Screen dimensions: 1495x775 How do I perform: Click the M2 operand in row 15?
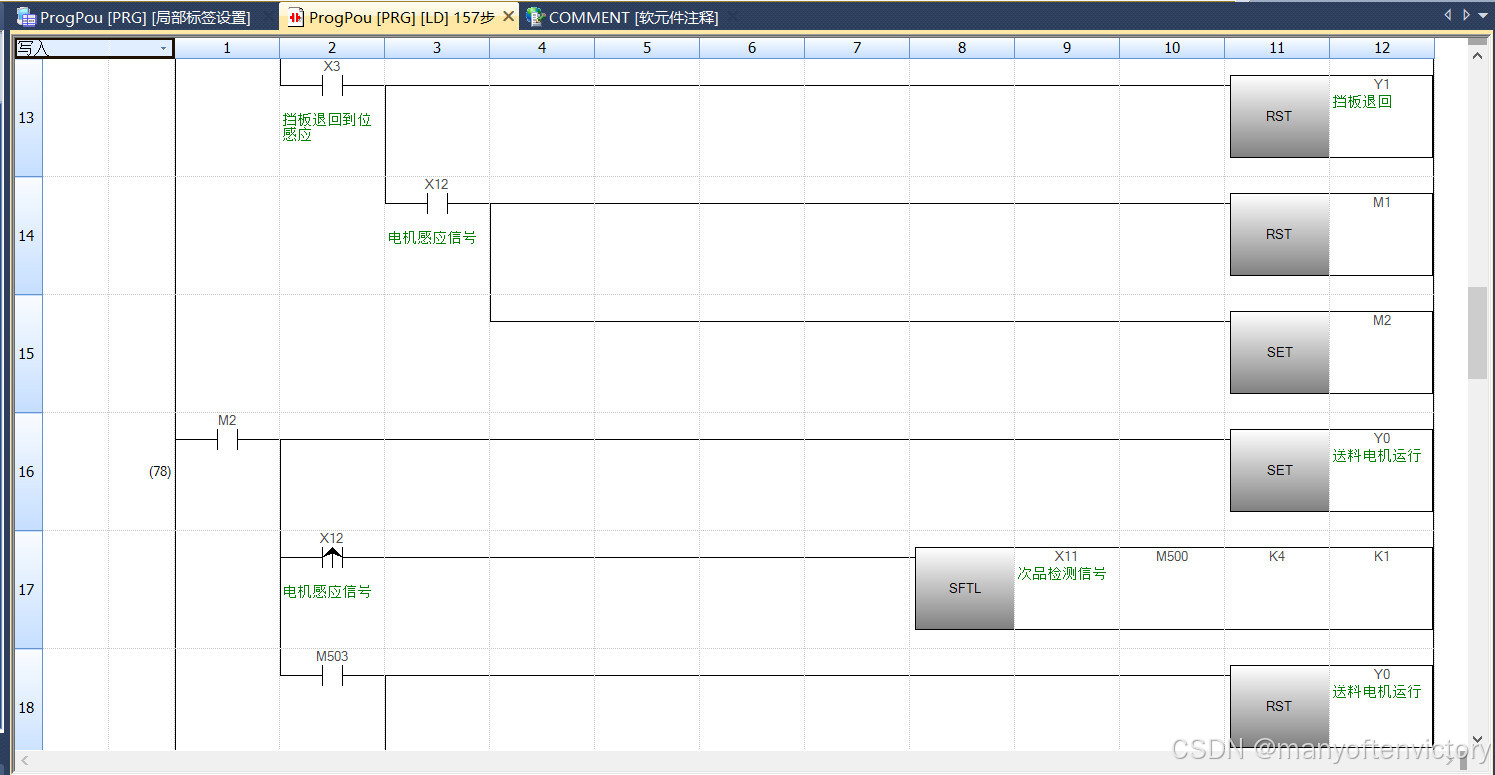pyautogui.click(x=1382, y=320)
